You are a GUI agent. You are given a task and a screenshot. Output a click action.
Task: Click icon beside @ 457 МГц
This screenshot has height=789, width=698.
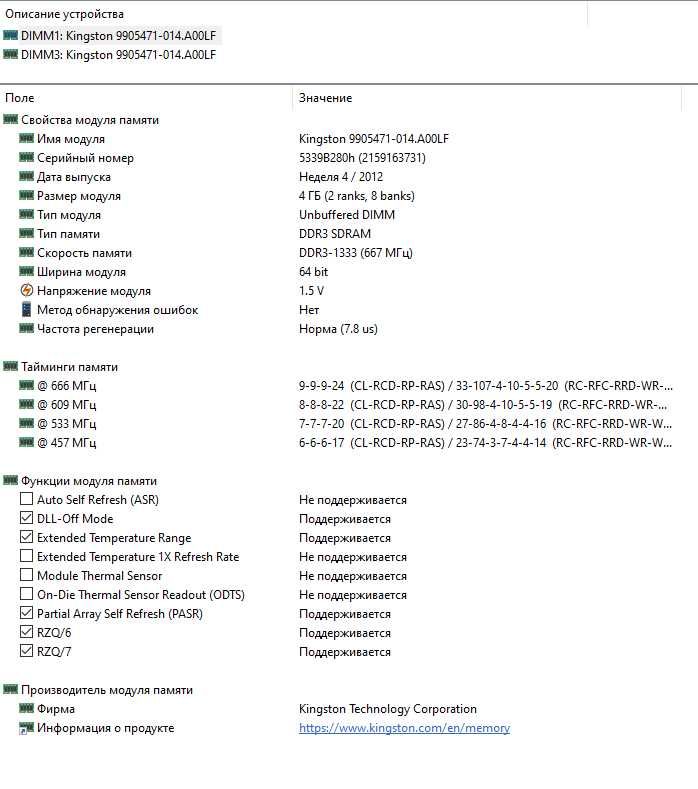(x=26, y=442)
